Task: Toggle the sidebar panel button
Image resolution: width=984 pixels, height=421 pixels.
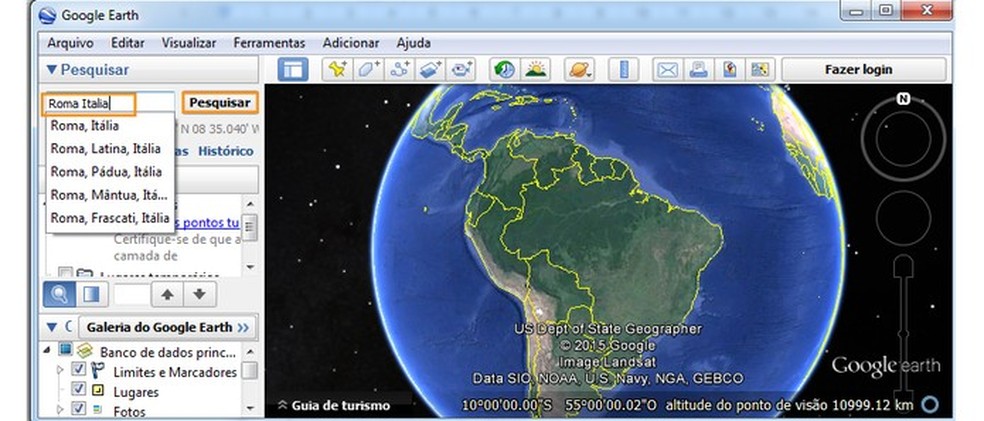Action: tap(292, 70)
